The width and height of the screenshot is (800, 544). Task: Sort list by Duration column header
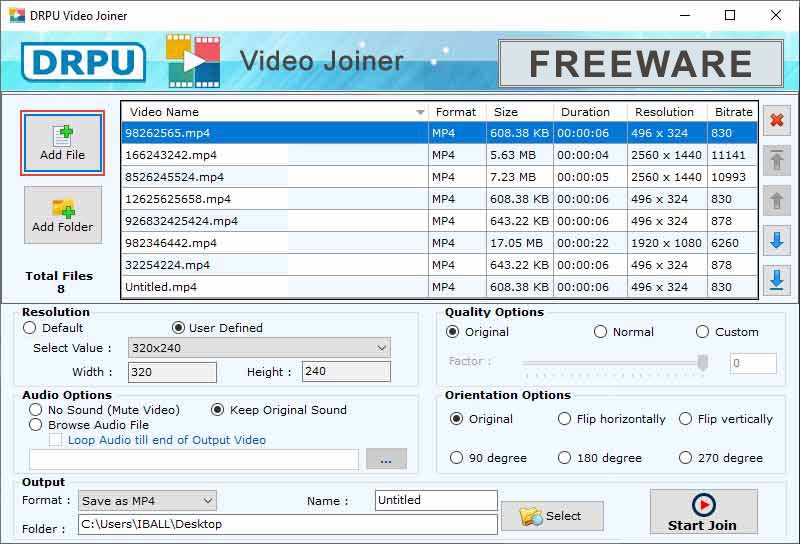[590, 112]
